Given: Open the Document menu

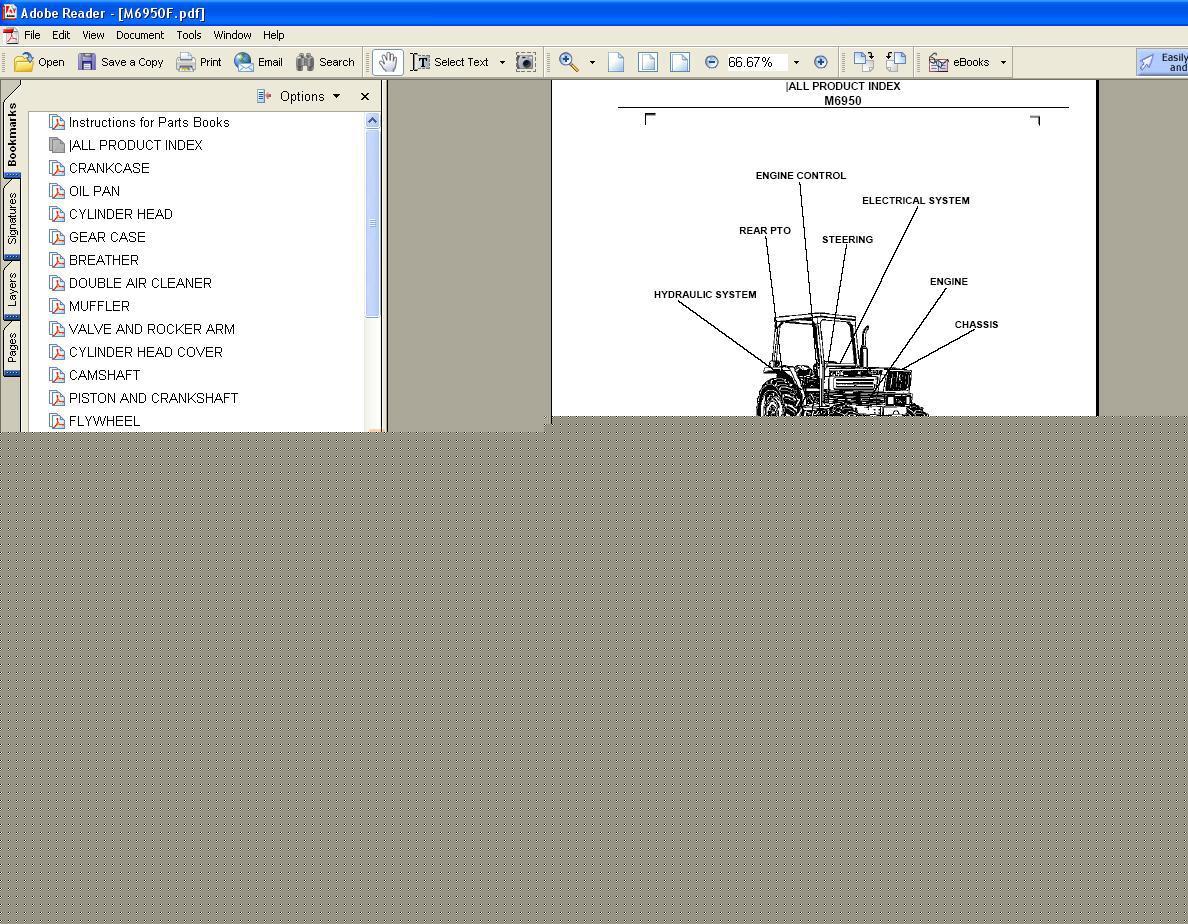Looking at the screenshot, I should 139,35.
